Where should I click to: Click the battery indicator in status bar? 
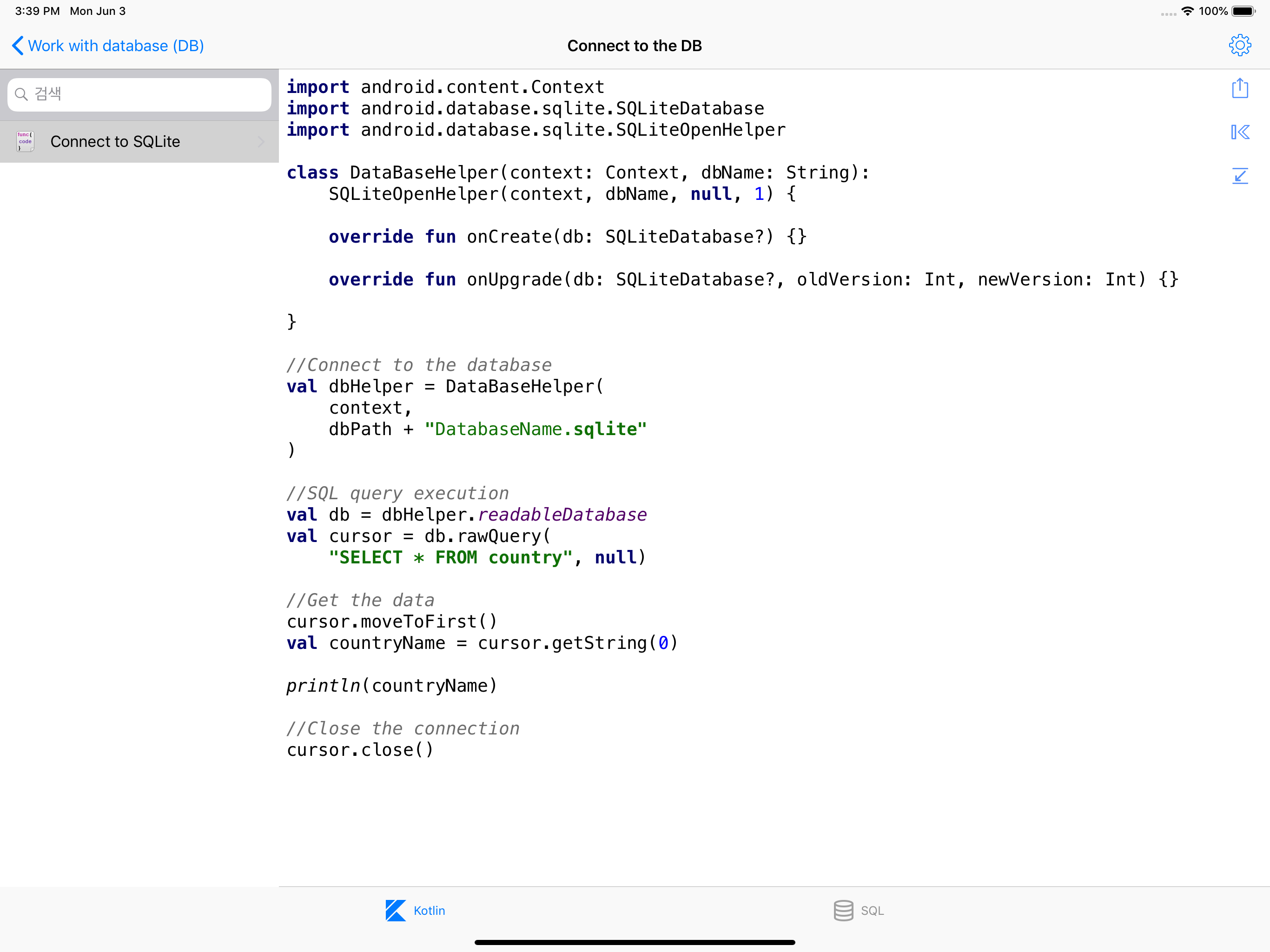1243,11
